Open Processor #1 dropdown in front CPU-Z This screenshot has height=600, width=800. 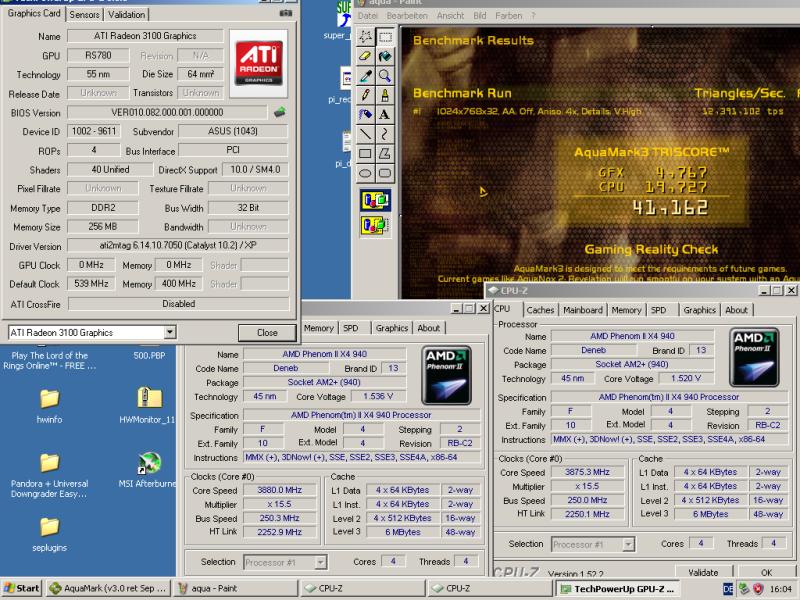[x=628, y=544]
